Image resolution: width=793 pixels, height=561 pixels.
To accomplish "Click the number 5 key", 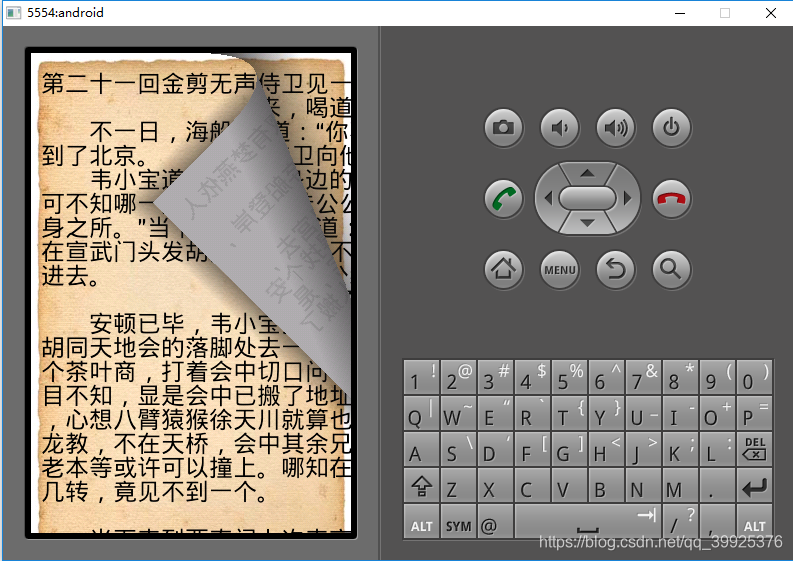I will (x=569, y=377).
